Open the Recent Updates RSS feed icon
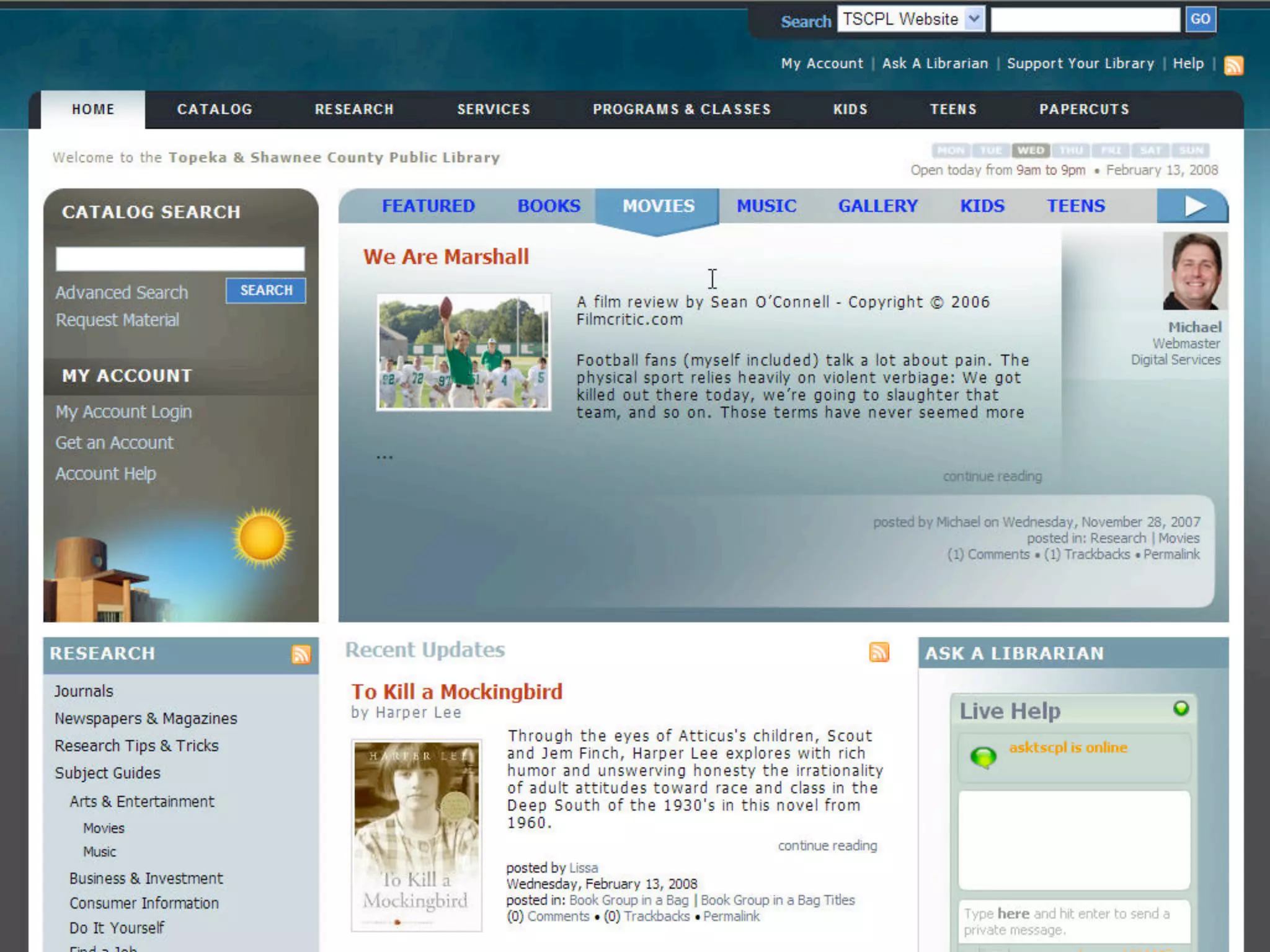 tap(879, 652)
